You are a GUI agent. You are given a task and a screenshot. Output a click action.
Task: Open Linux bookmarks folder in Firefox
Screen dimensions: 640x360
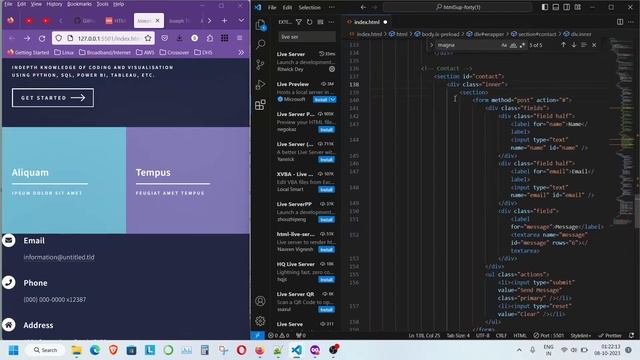tap(64, 52)
